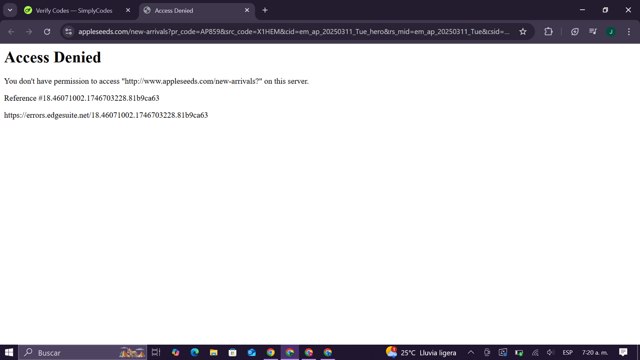Click the errors.edgesuite.net URL text

point(106,115)
